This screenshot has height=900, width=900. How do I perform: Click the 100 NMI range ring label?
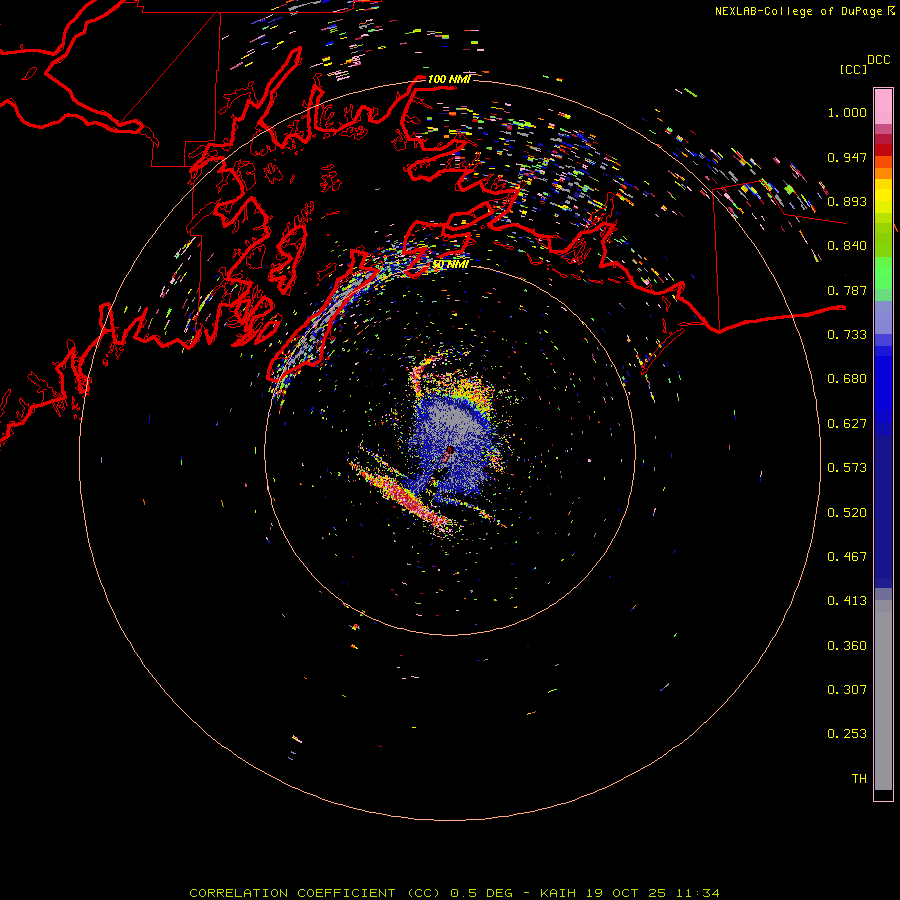pyautogui.click(x=449, y=79)
